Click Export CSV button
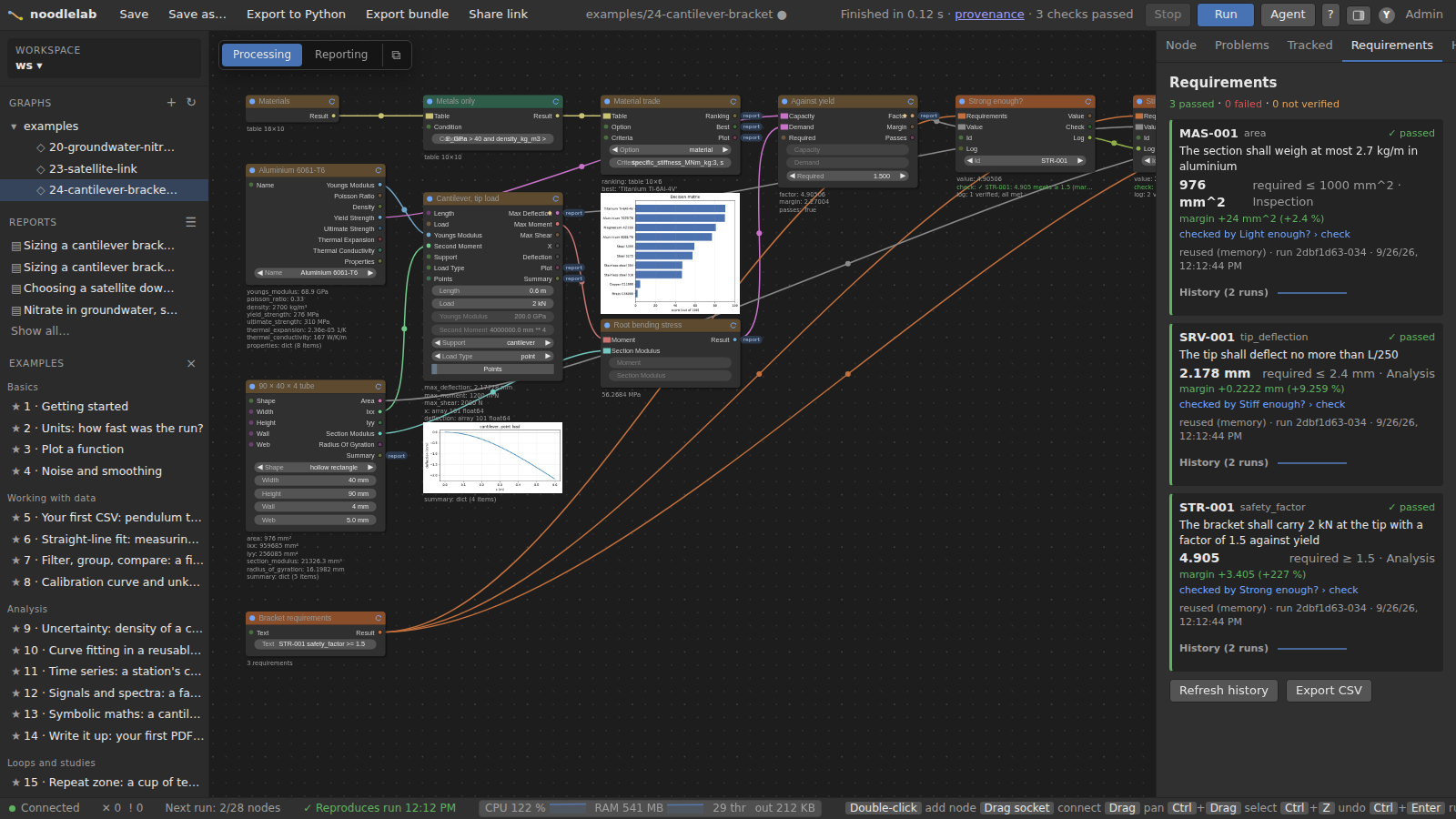The width and height of the screenshot is (1456, 819). coord(1329,691)
